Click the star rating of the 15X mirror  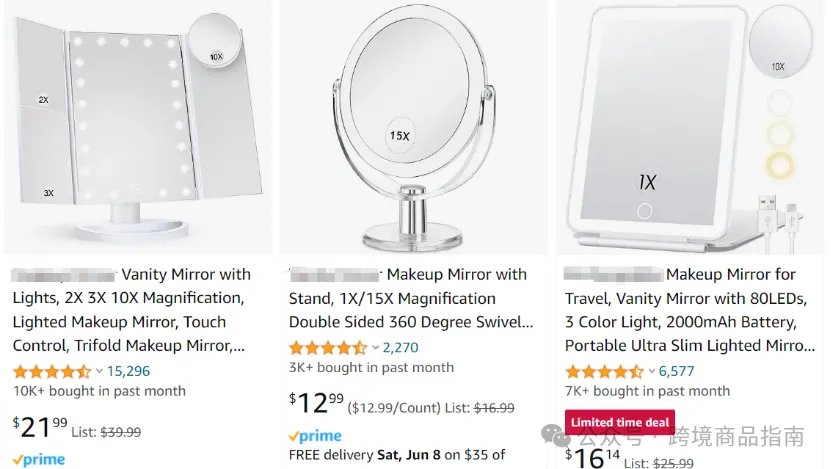pyautogui.click(x=328, y=348)
